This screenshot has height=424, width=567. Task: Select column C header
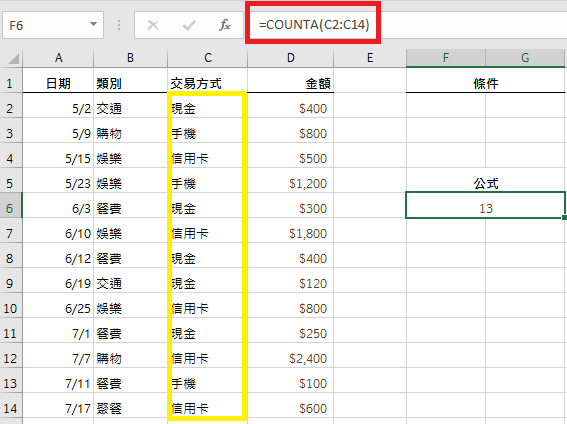coord(208,58)
